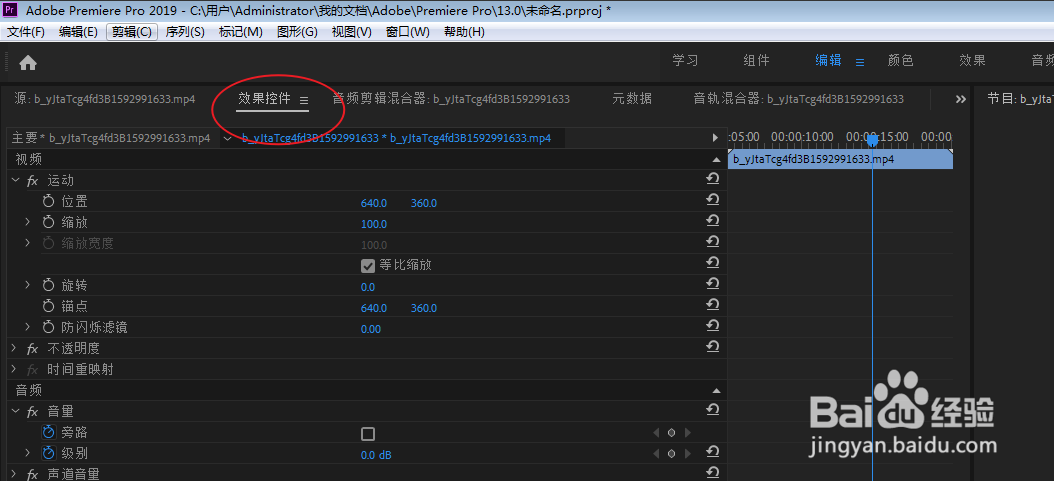Image resolution: width=1054 pixels, height=481 pixels.
Task: Toggle animation stopwatch for 旋转
Action: [48, 285]
